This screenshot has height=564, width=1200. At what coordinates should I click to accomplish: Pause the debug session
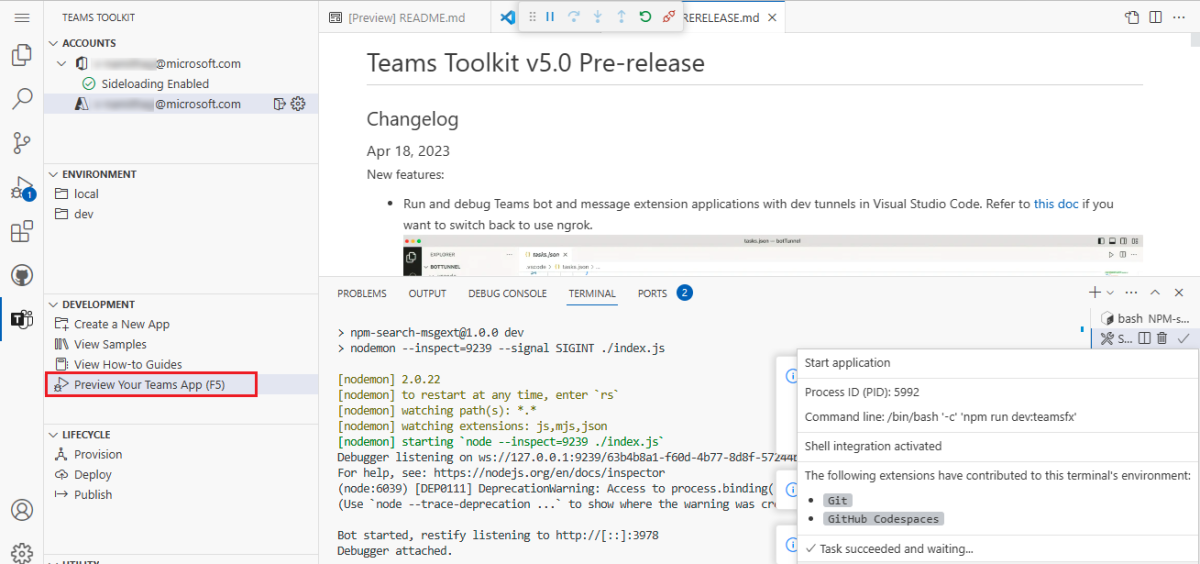[x=550, y=17]
